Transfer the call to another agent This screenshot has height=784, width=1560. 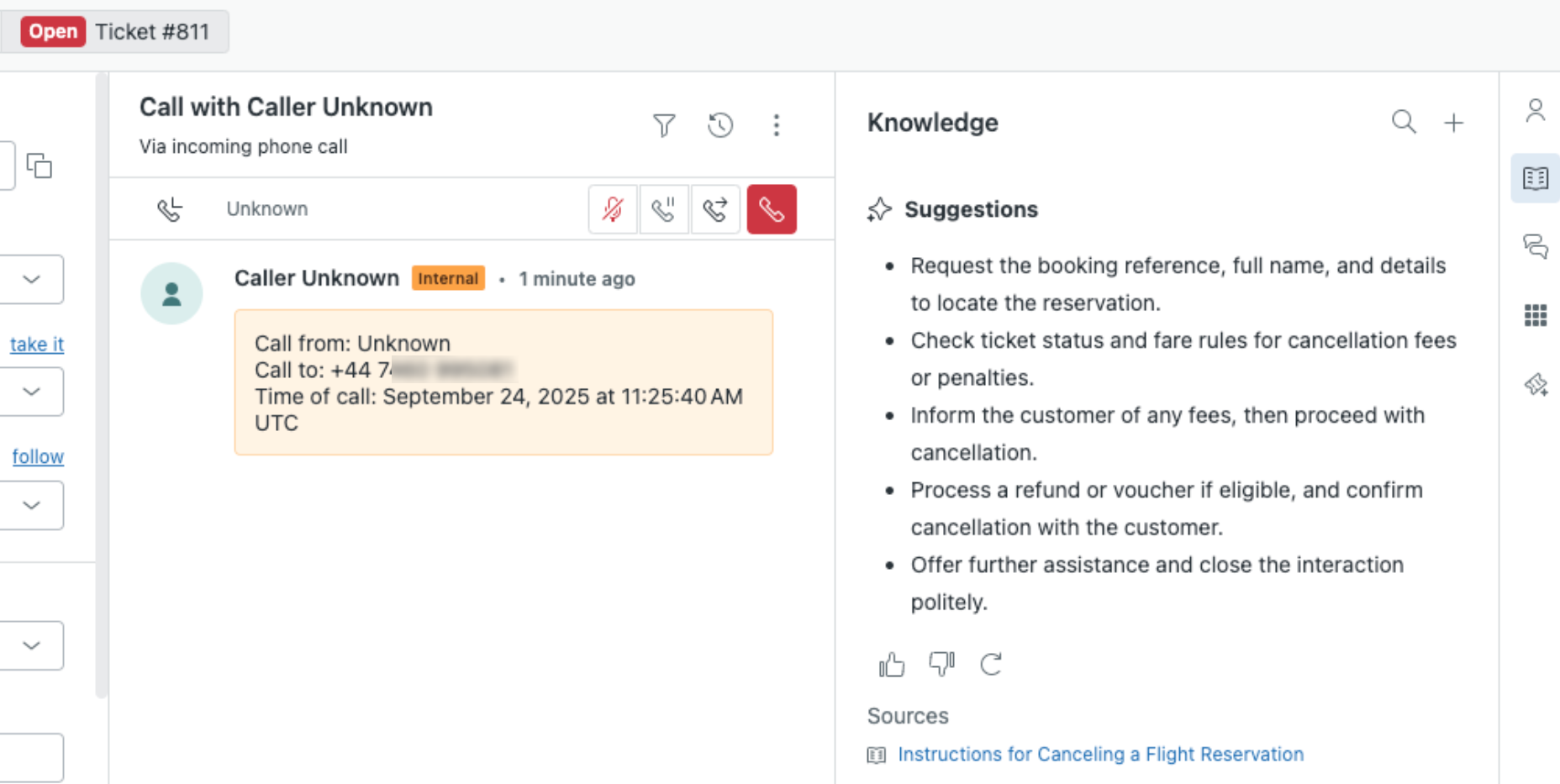[x=715, y=209]
